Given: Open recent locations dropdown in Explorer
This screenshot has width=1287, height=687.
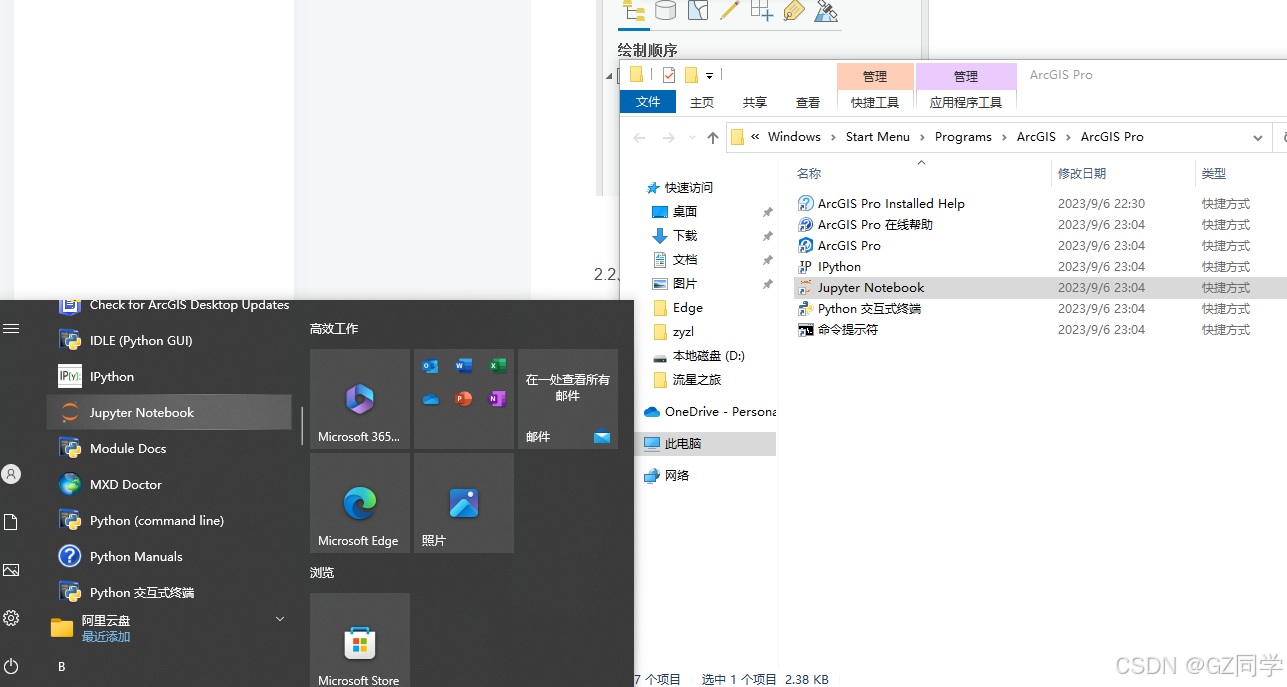Looking at the screenshot, I should click(x=691, y=138).
